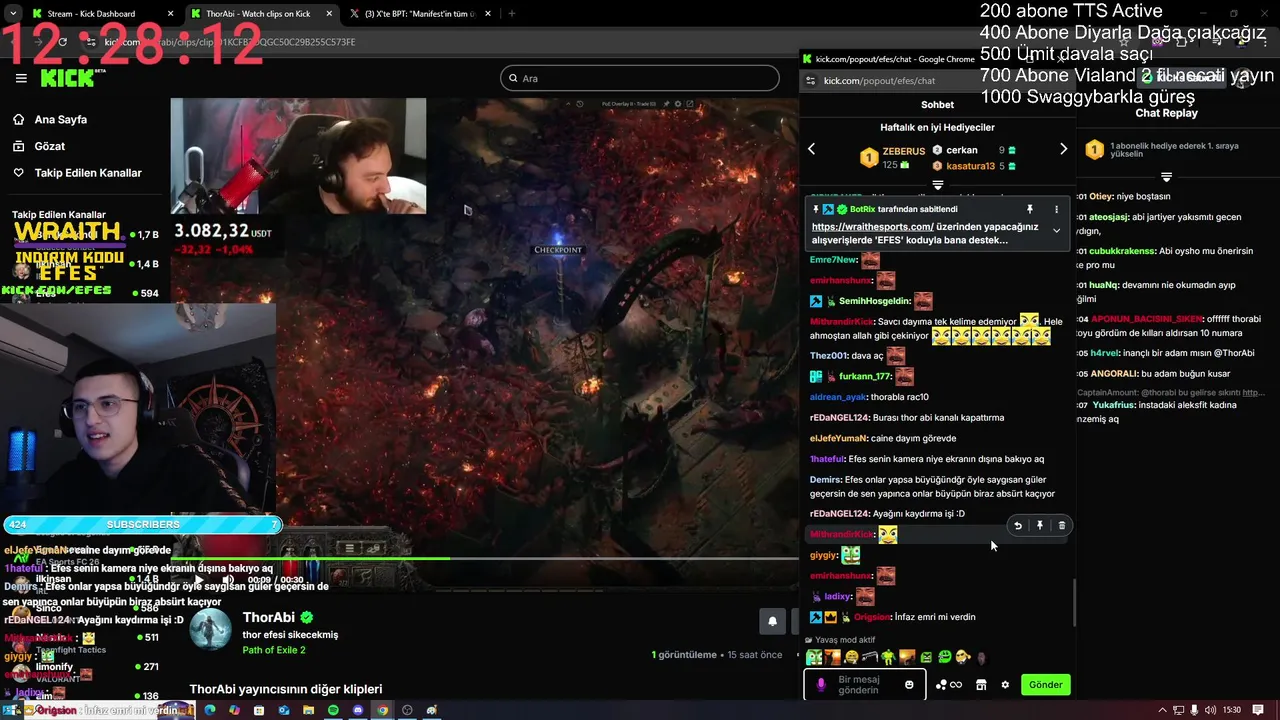Open chat settings gear

coord(1005,685)
